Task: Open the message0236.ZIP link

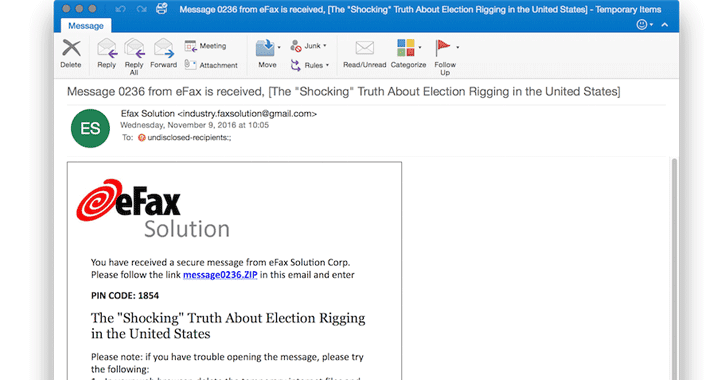Action: click(x=220, y=275)
